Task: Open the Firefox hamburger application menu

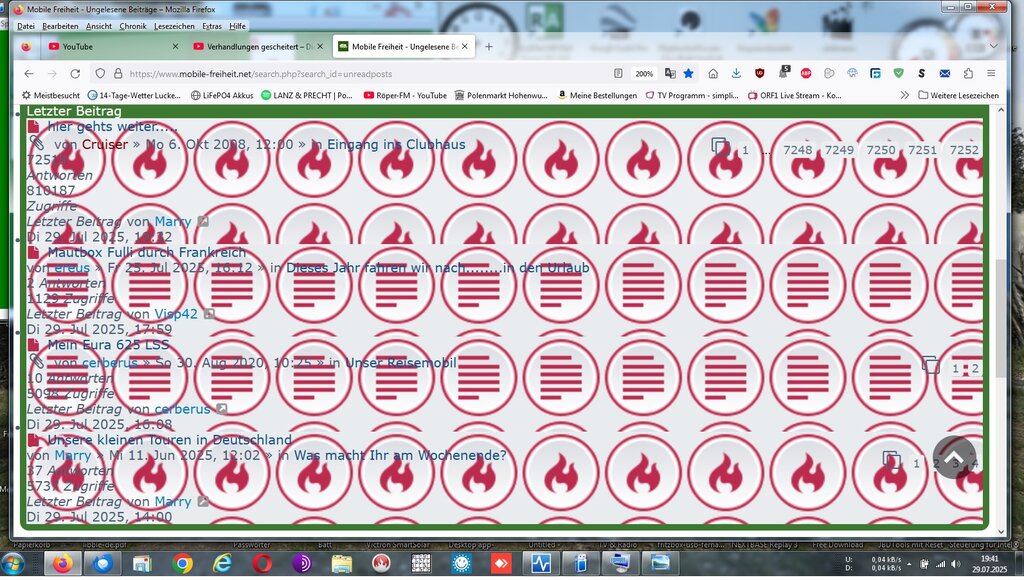Action: 991,74
